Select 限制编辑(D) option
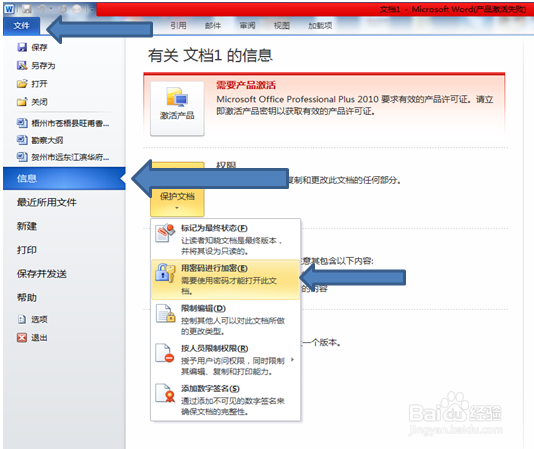Screen dimensions: 534x449 225,320
